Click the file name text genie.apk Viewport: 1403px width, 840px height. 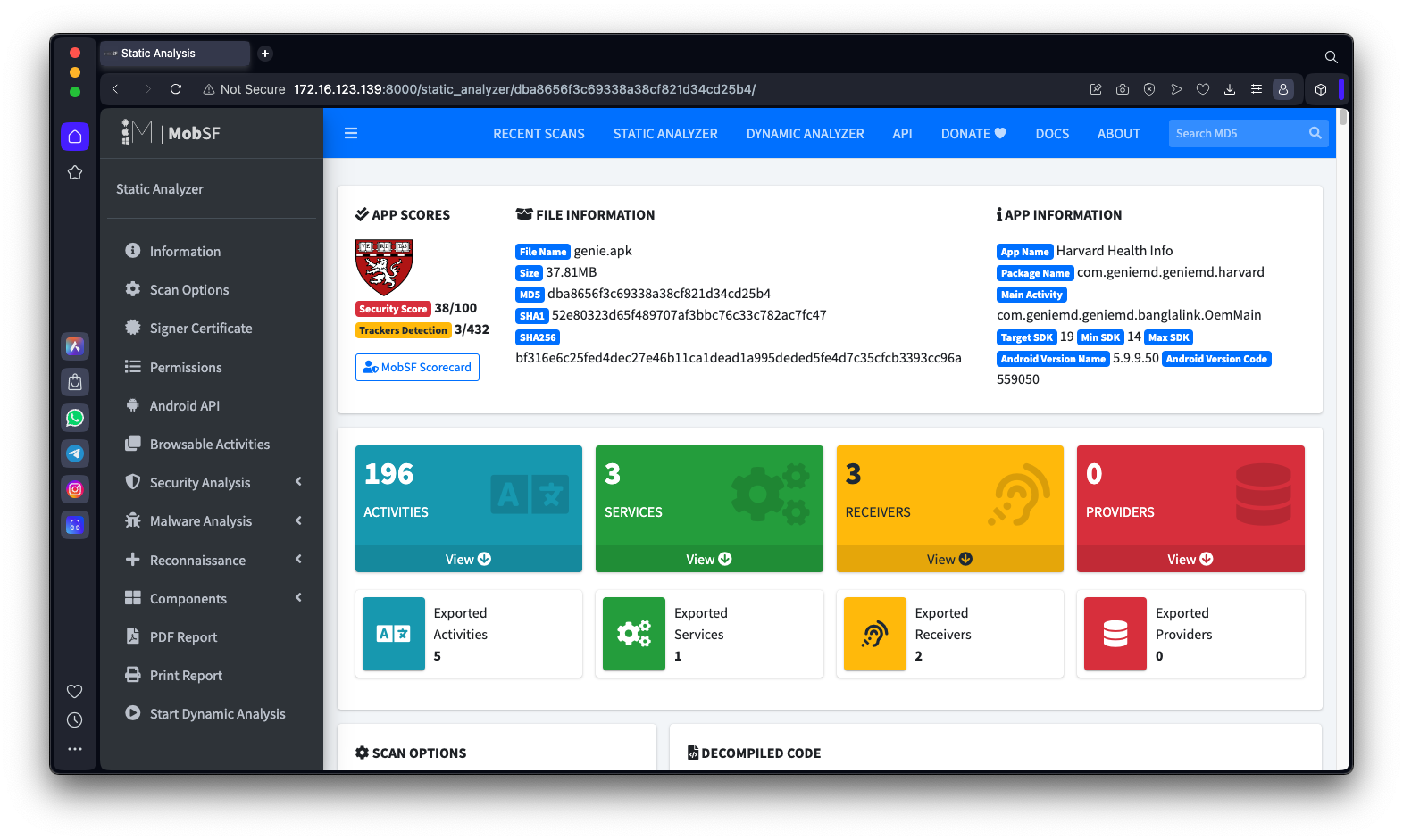[603, 251]
